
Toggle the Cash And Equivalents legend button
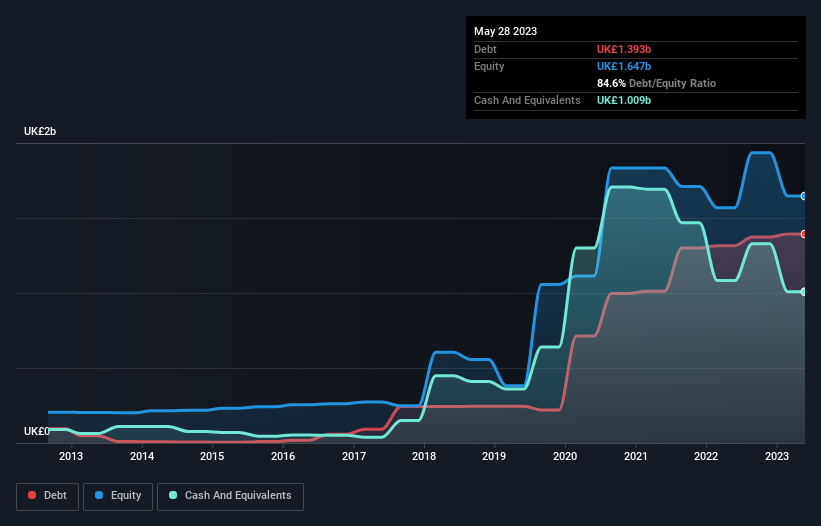coord(230,496)
